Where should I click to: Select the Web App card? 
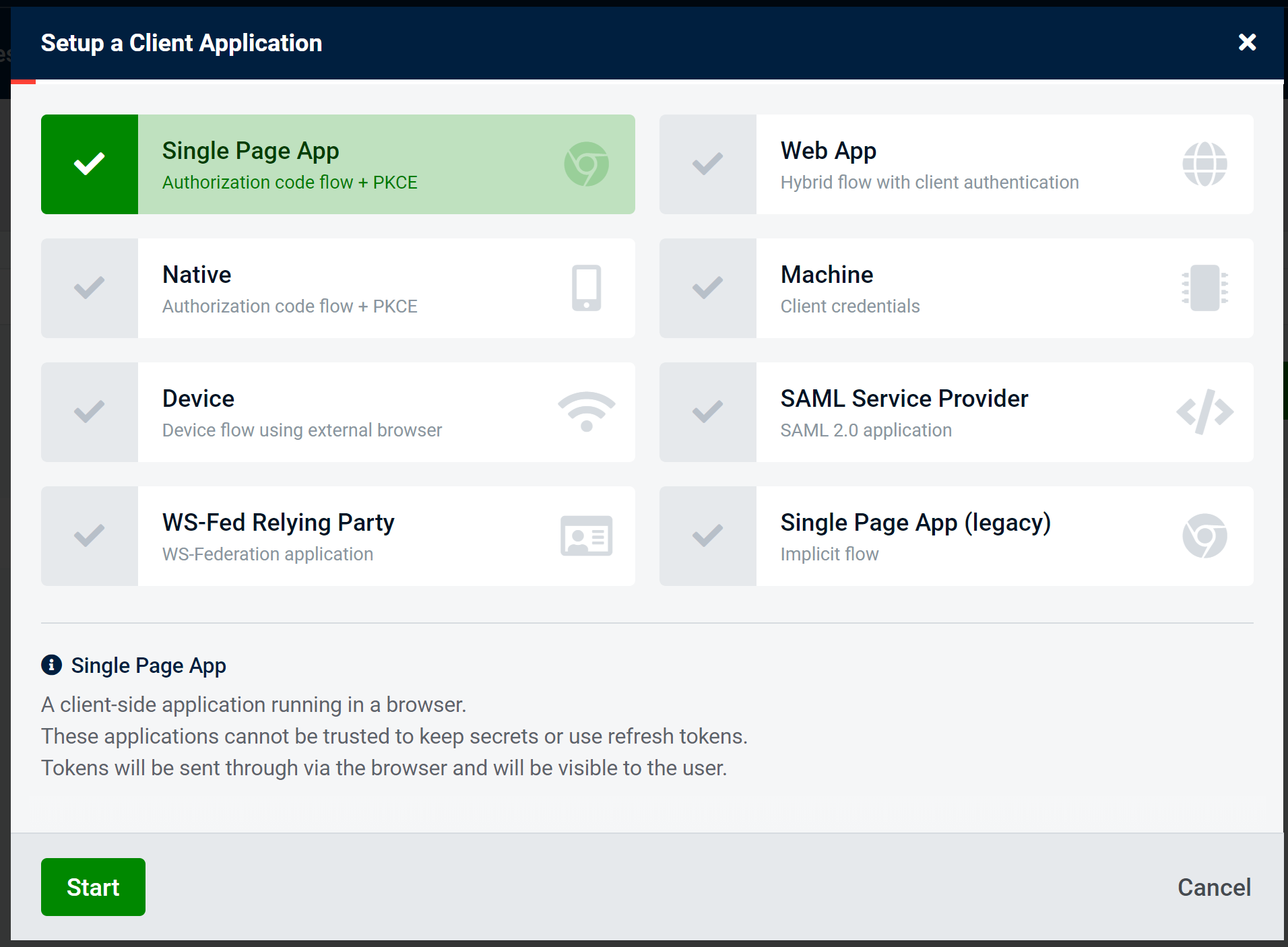(x=977, y=164)
